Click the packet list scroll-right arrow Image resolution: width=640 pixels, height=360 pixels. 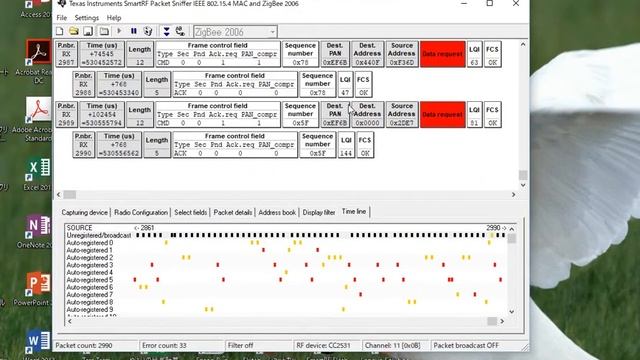click(x=513, y=195)
